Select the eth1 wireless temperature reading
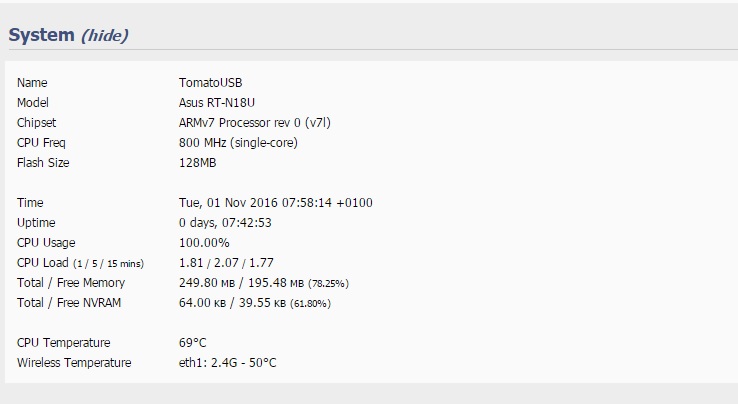 (x=228, y=363)
